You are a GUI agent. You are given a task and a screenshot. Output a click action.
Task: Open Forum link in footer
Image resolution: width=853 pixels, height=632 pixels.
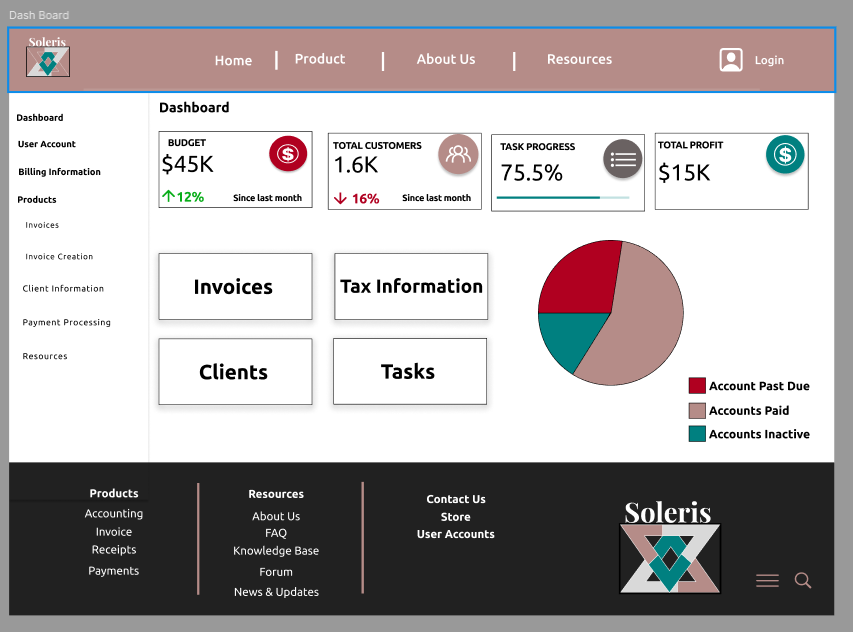tap(276, 572)
